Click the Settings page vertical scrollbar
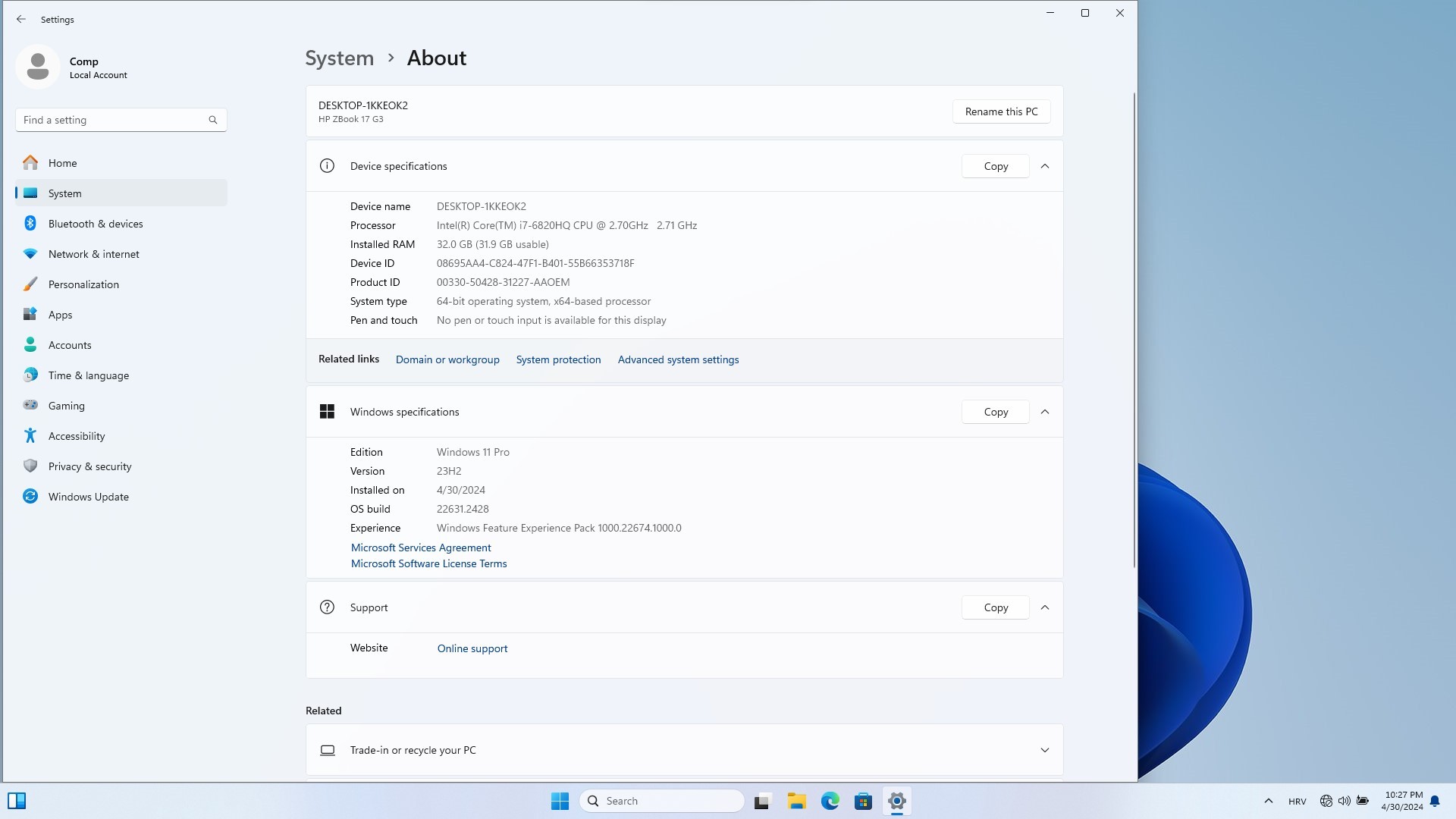The width and height of the screenshot is (1456, 819). (1134, 330)
